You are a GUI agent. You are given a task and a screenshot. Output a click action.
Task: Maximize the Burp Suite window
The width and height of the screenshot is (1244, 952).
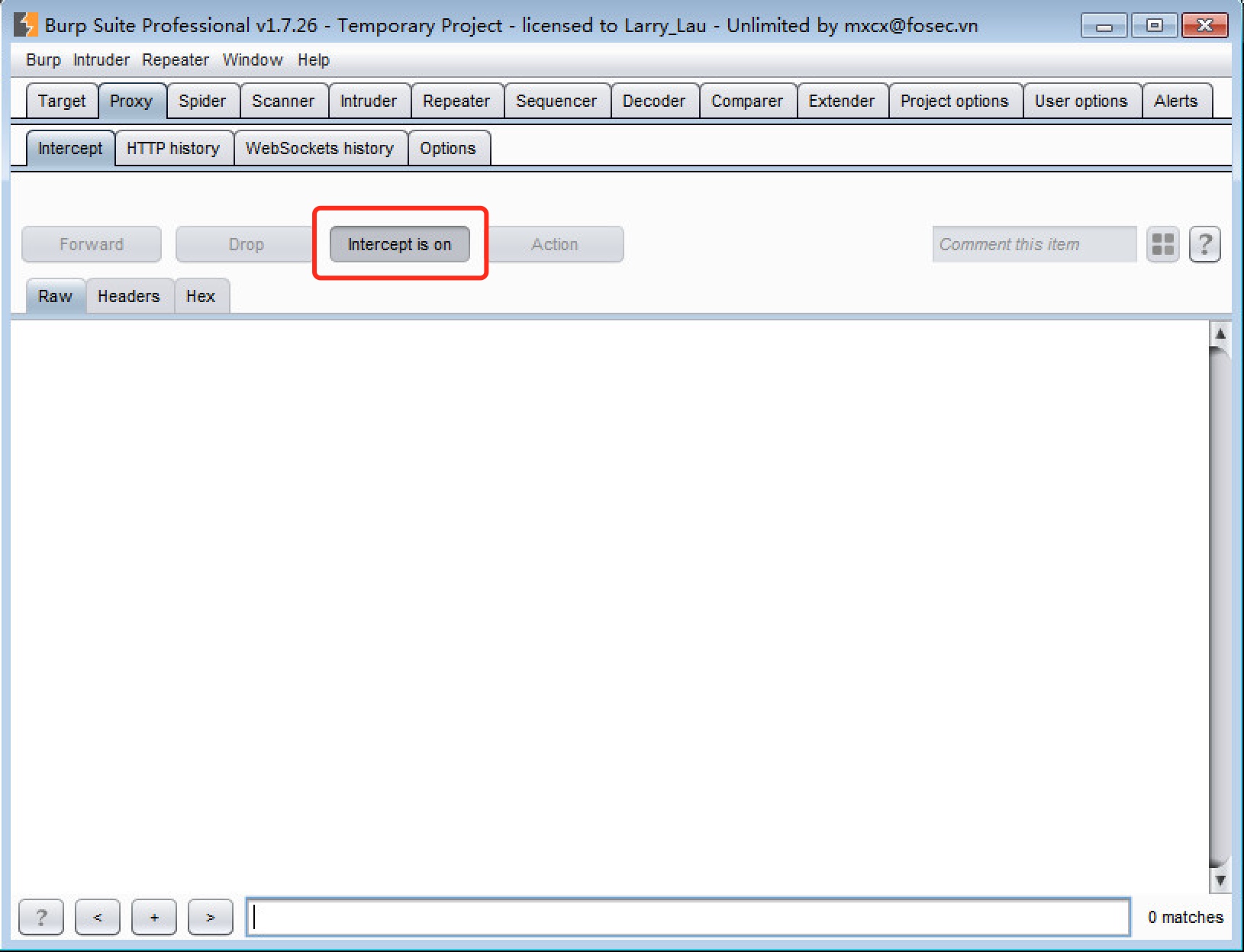[x=1154, y=26]
